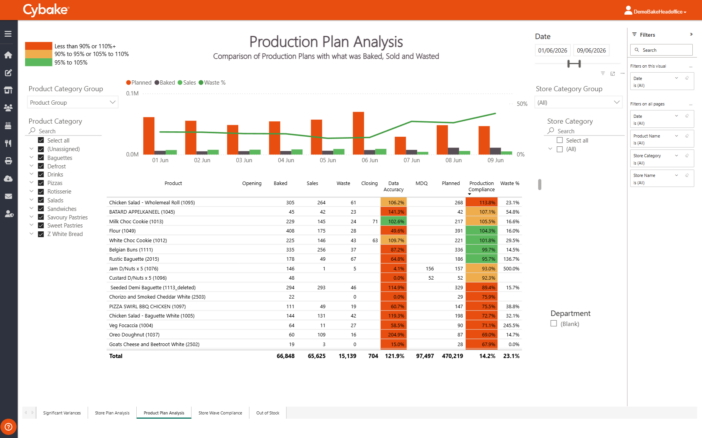Screen dimensions: 702x438
Task: Uncheck the Pizzas checkbox
Action: (41, 183)
